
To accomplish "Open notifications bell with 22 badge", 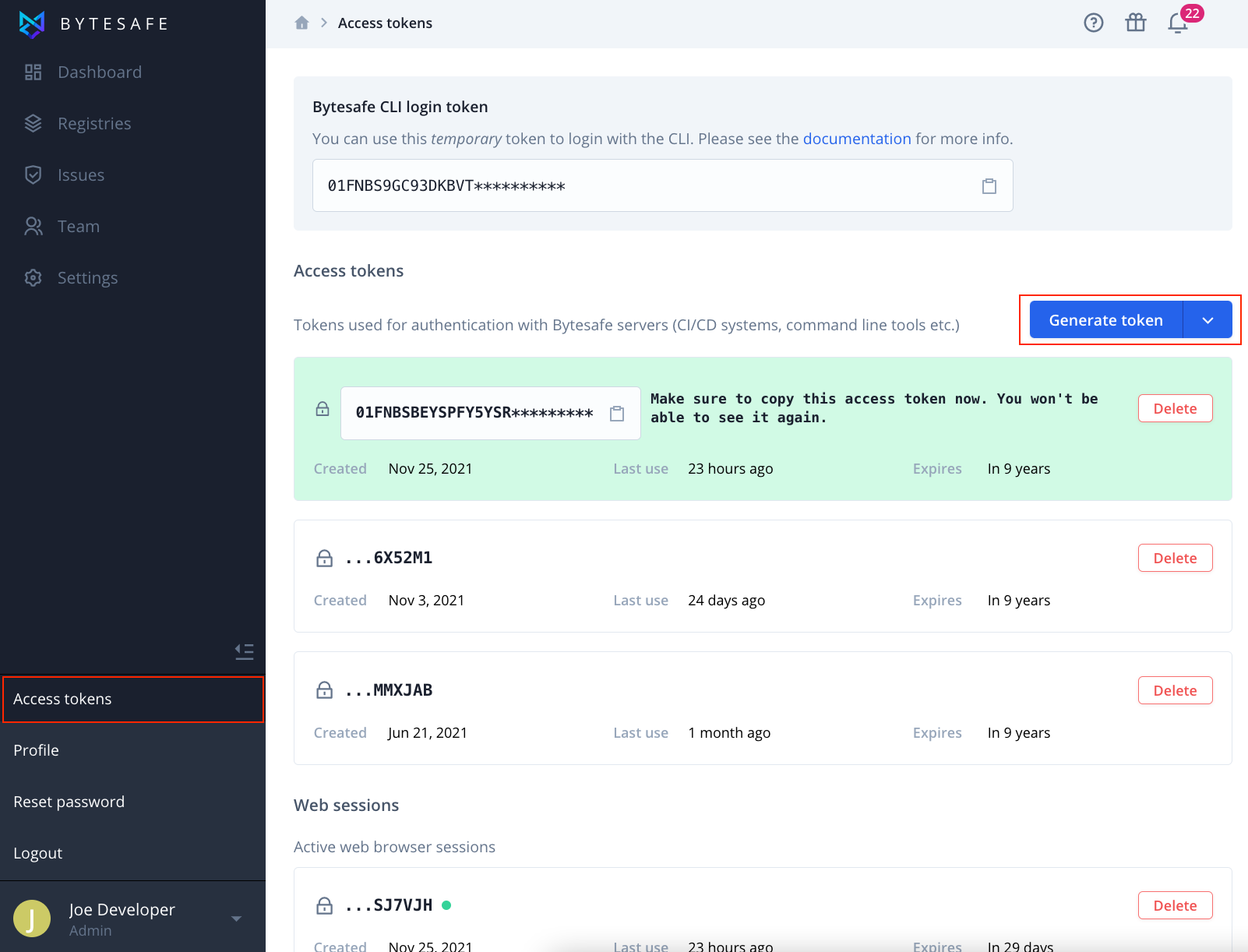I will pos(1179,23).
